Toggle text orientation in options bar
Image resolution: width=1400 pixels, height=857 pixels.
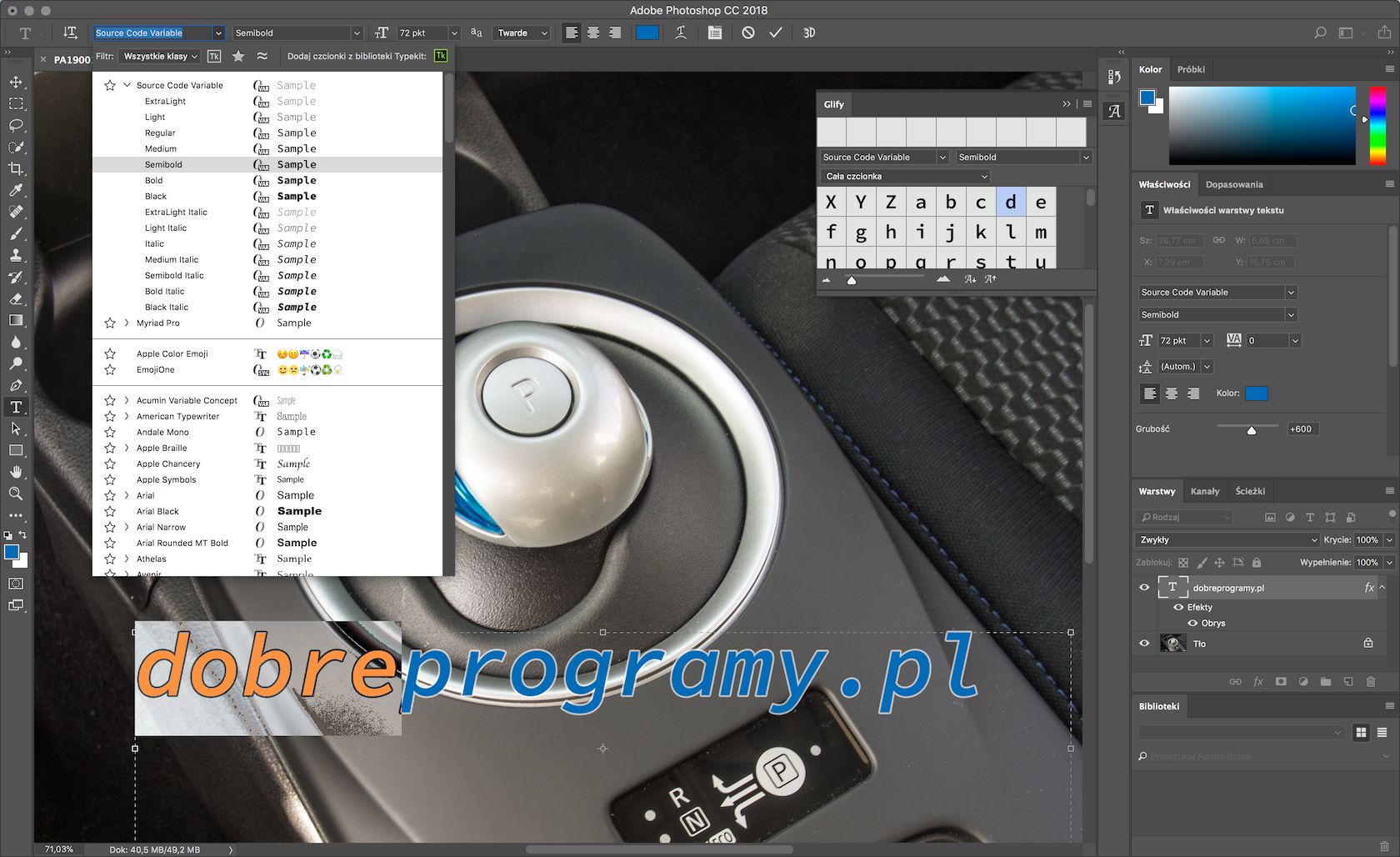(70, 33)
